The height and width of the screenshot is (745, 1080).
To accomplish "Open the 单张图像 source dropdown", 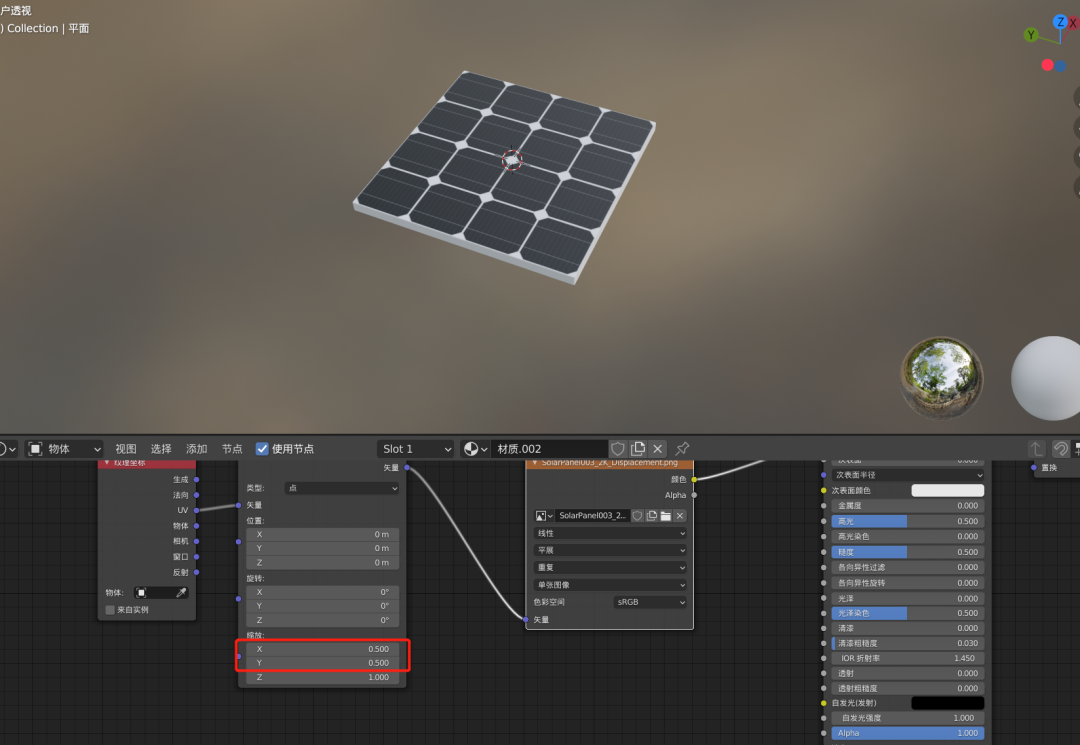I will click(x=610, y=585).
